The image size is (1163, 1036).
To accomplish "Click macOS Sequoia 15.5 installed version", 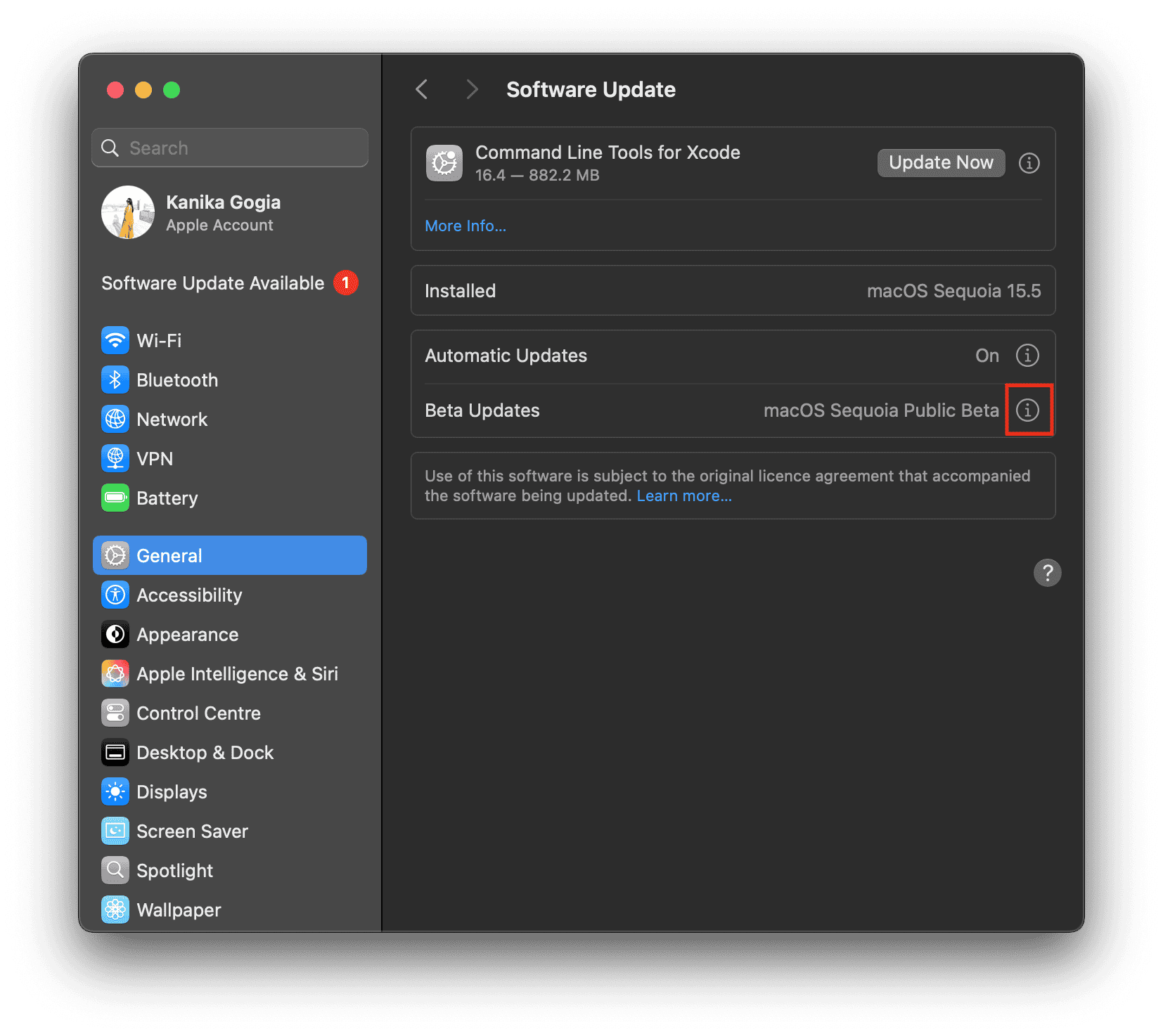I will point(953,291).
